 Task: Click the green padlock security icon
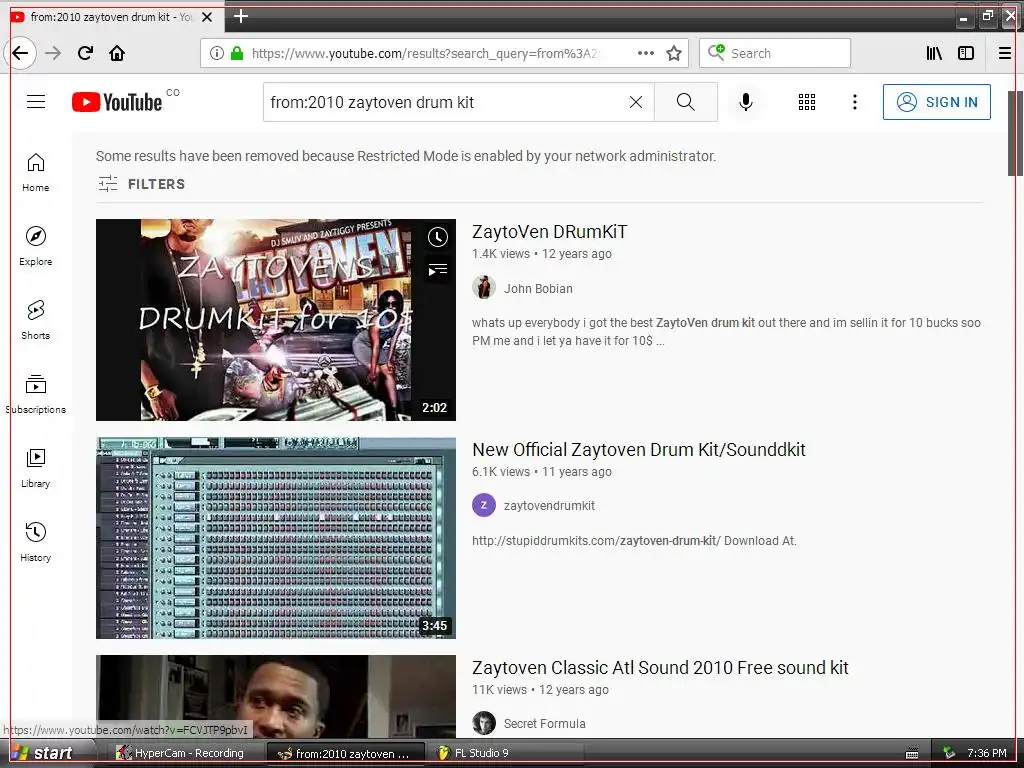coord(237,53)
